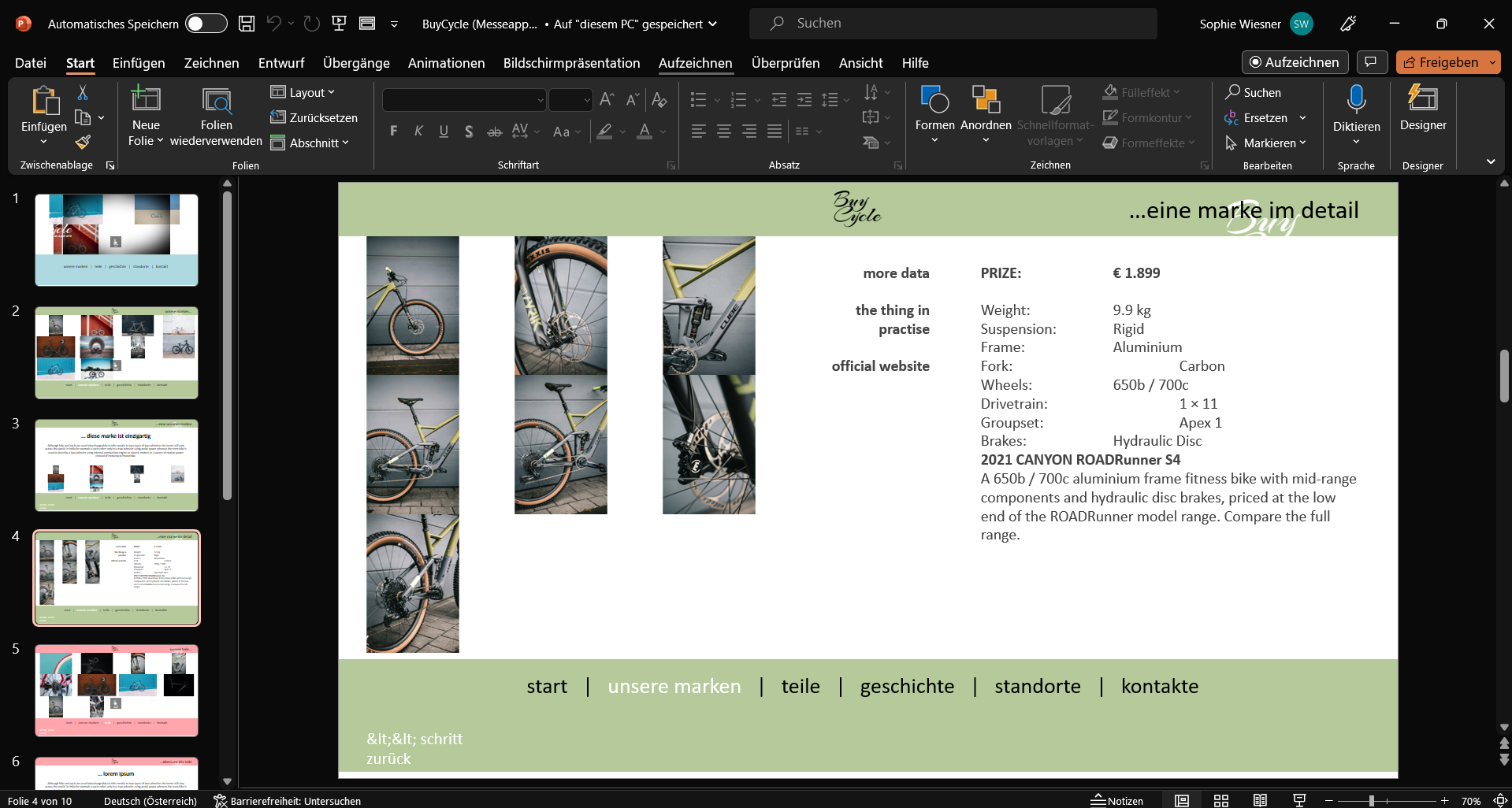Click the Format Painter brush icon

tap(83, 143)
